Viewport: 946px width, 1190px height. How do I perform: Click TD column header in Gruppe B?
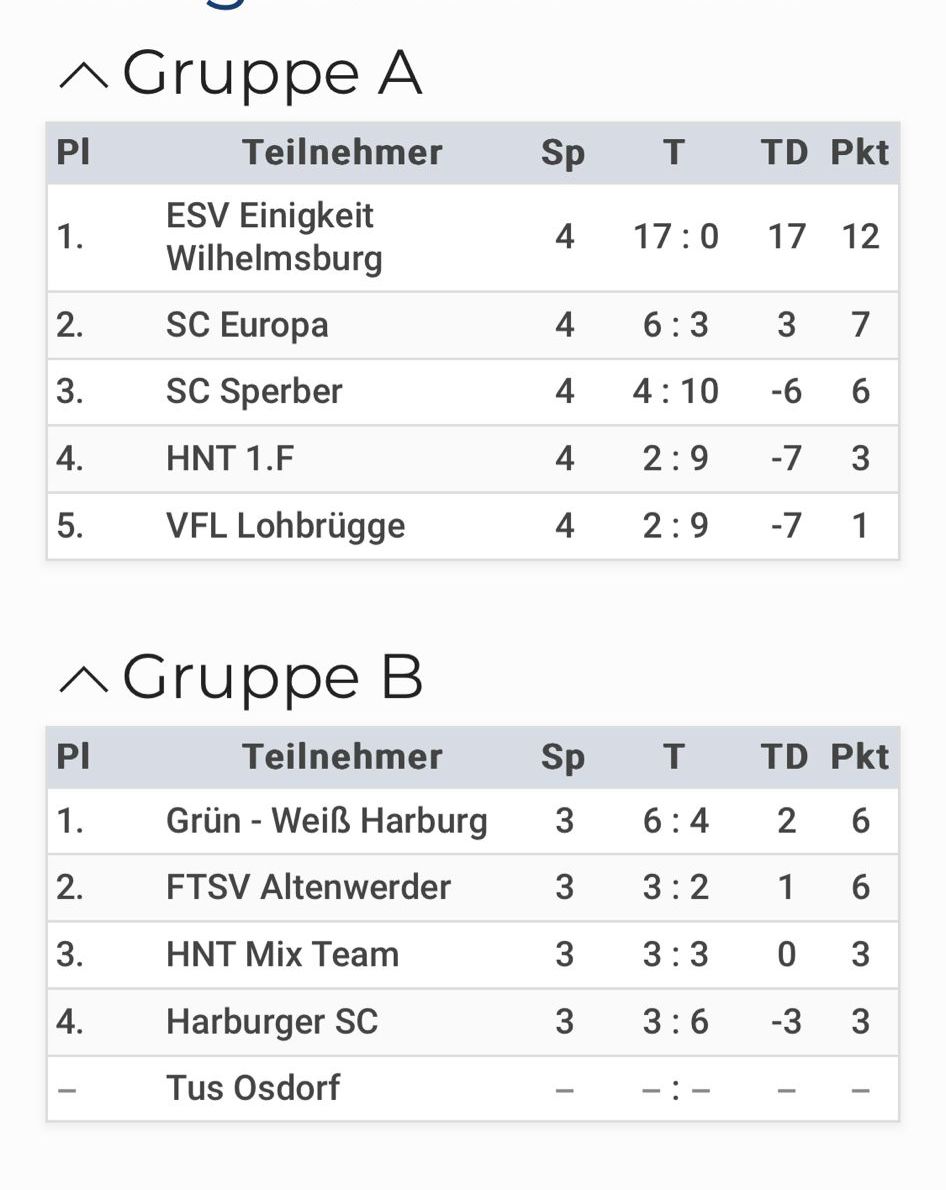click(x=784, y=757)
